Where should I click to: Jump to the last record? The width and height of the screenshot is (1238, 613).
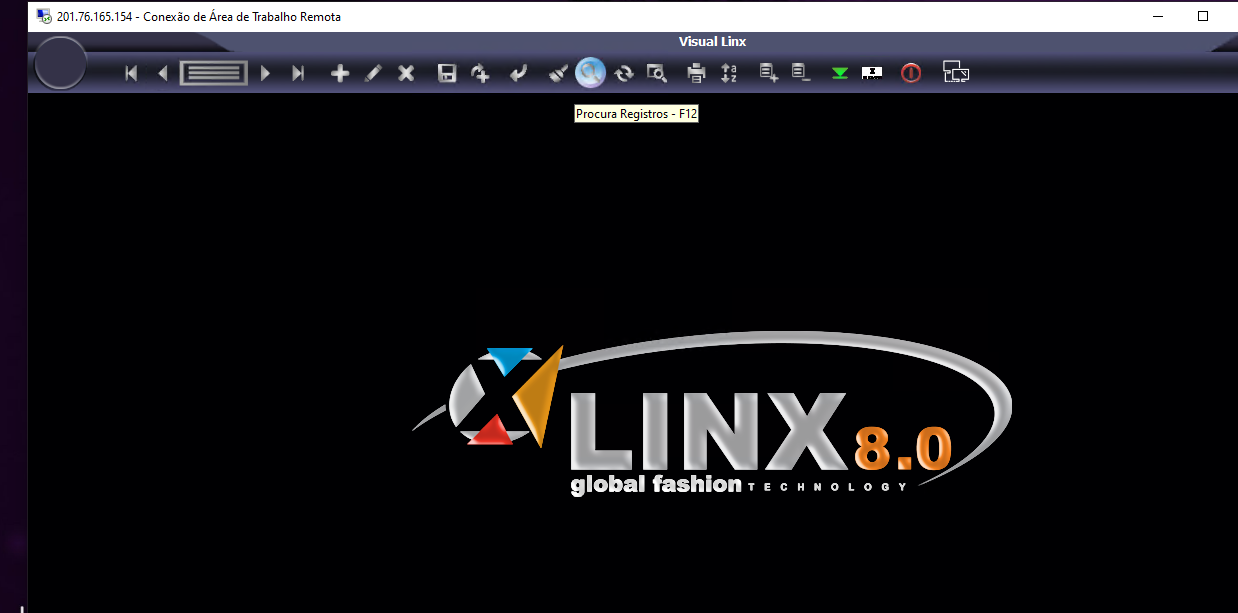pyautogui.click(x=298, y=73)
